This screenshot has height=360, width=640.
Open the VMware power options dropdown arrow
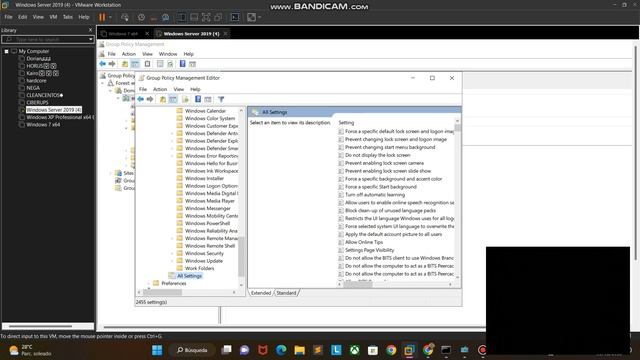(x=110, y=17)
